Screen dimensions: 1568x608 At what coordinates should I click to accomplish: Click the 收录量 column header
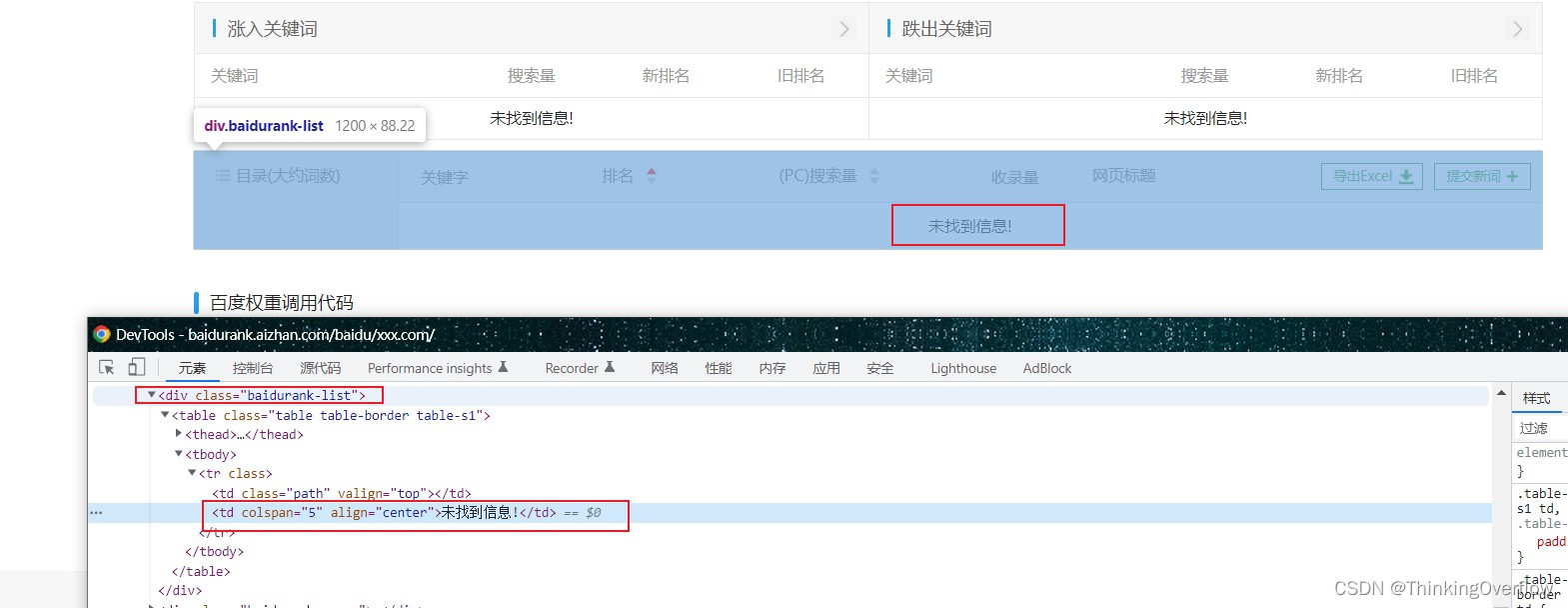pos(1015,177)
